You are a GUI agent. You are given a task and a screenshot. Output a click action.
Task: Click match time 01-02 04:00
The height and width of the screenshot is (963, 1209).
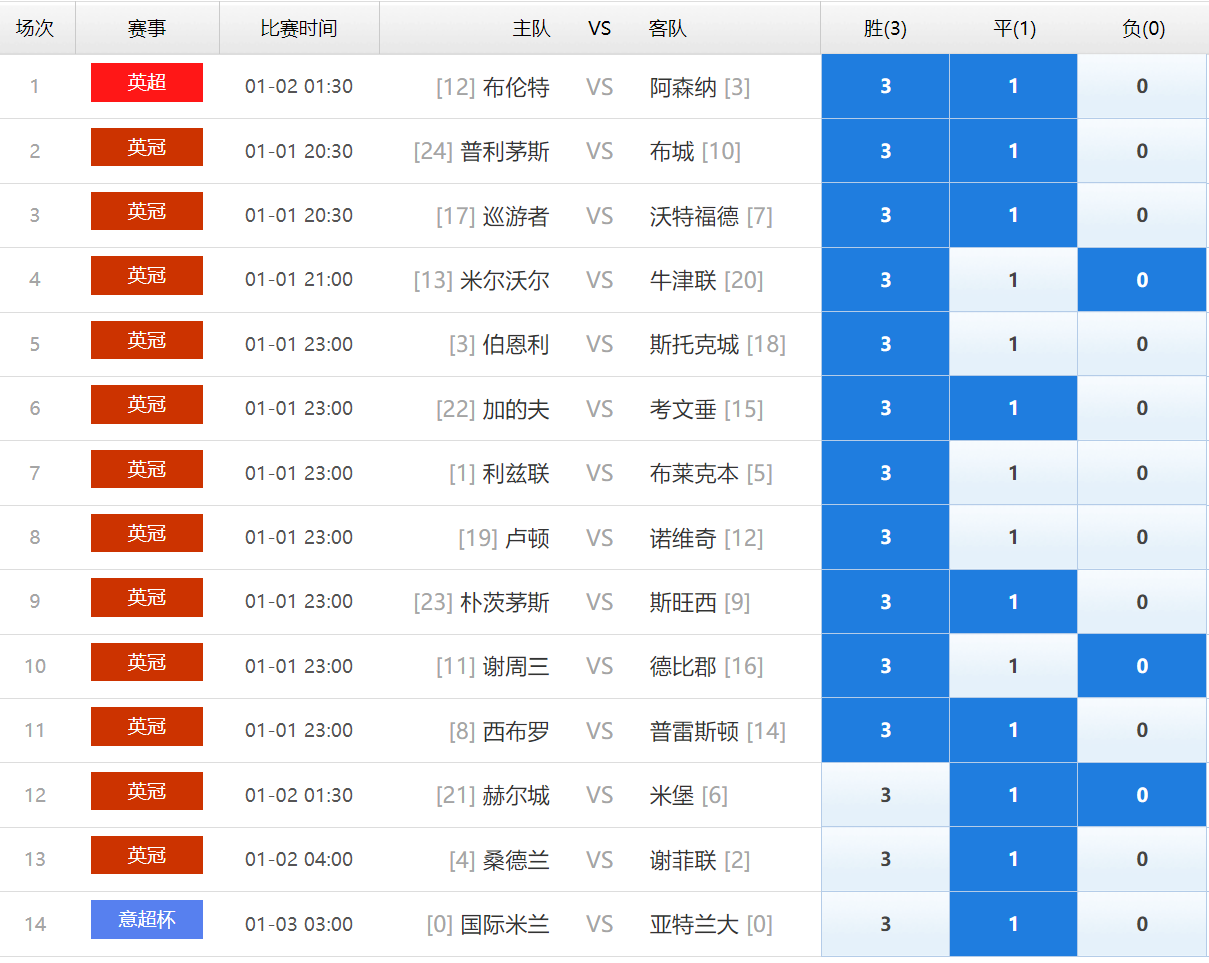[299, 859]
